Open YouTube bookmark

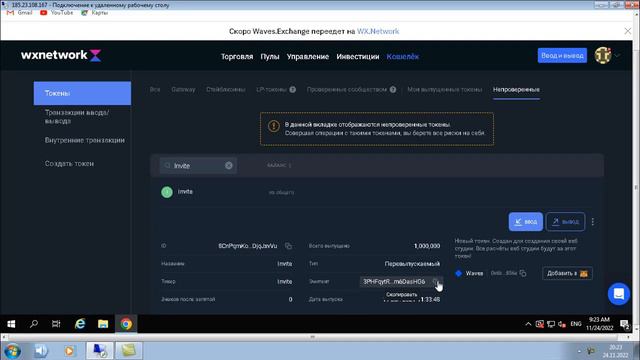(57, 13)
